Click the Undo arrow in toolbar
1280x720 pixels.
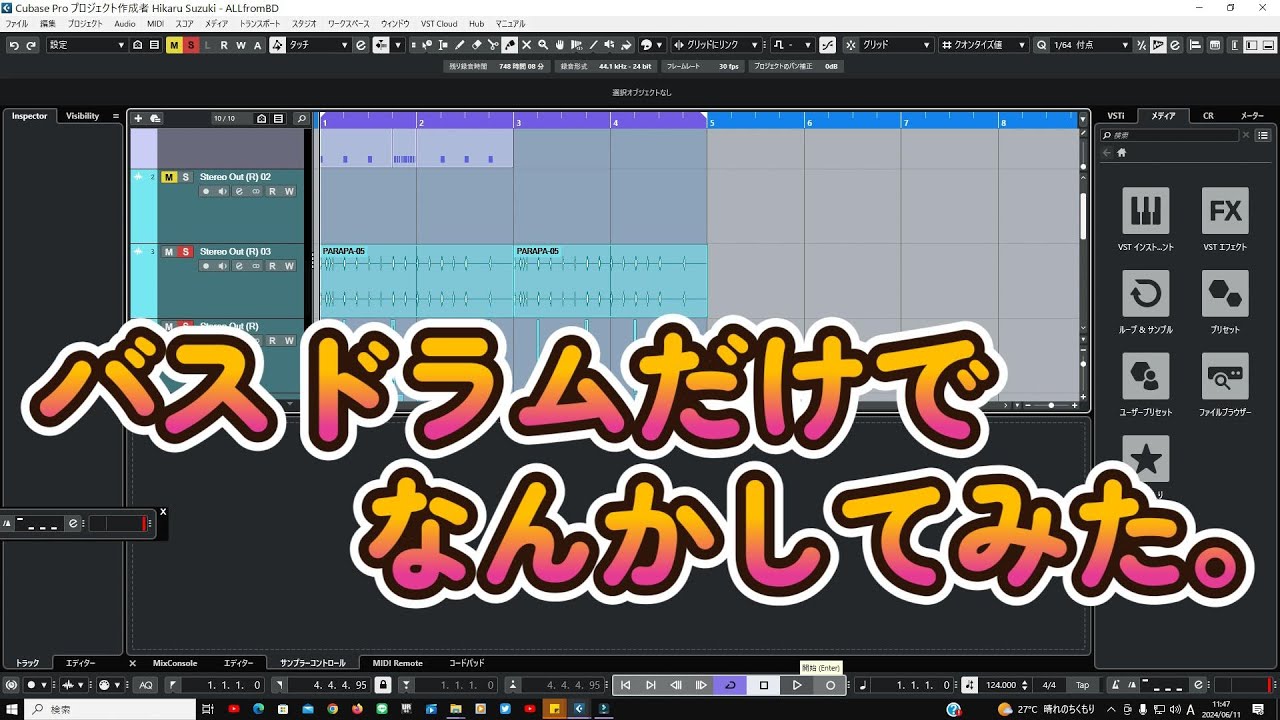[14, 45]
